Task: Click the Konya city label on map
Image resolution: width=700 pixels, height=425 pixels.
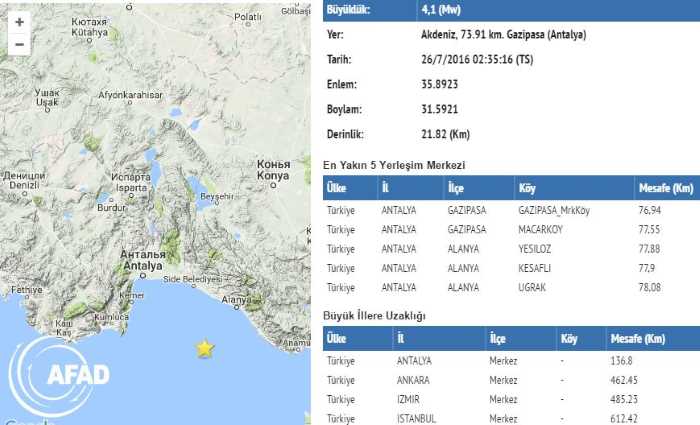Action: 273,176
